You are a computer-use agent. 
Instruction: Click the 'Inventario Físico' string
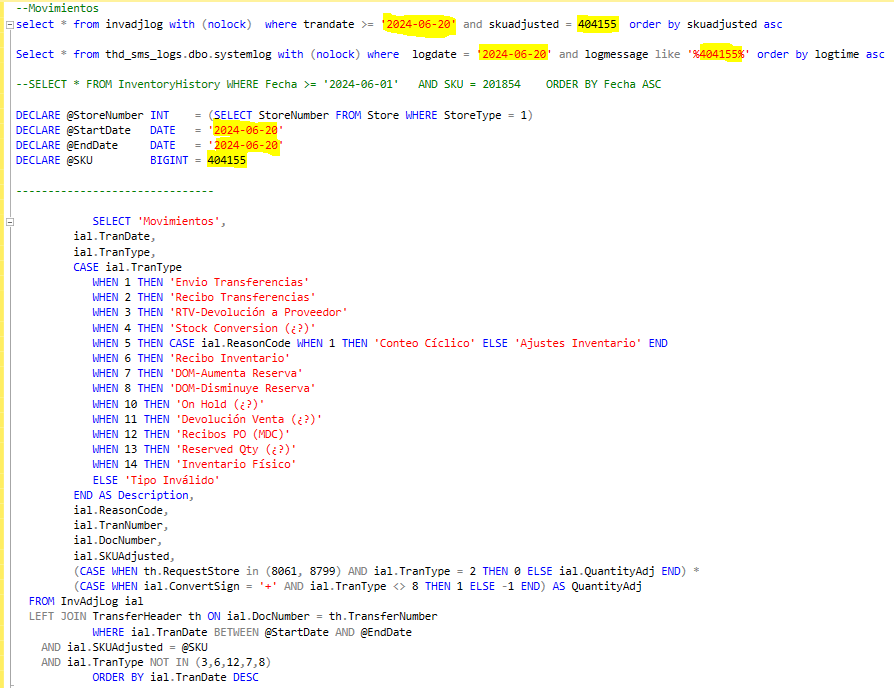[x=236, y=464]
